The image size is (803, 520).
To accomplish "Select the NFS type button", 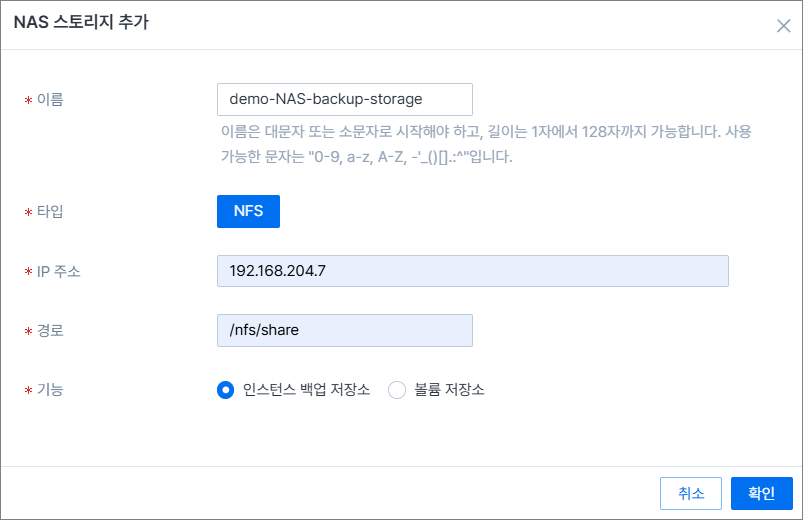I will [x=248, y=211].
